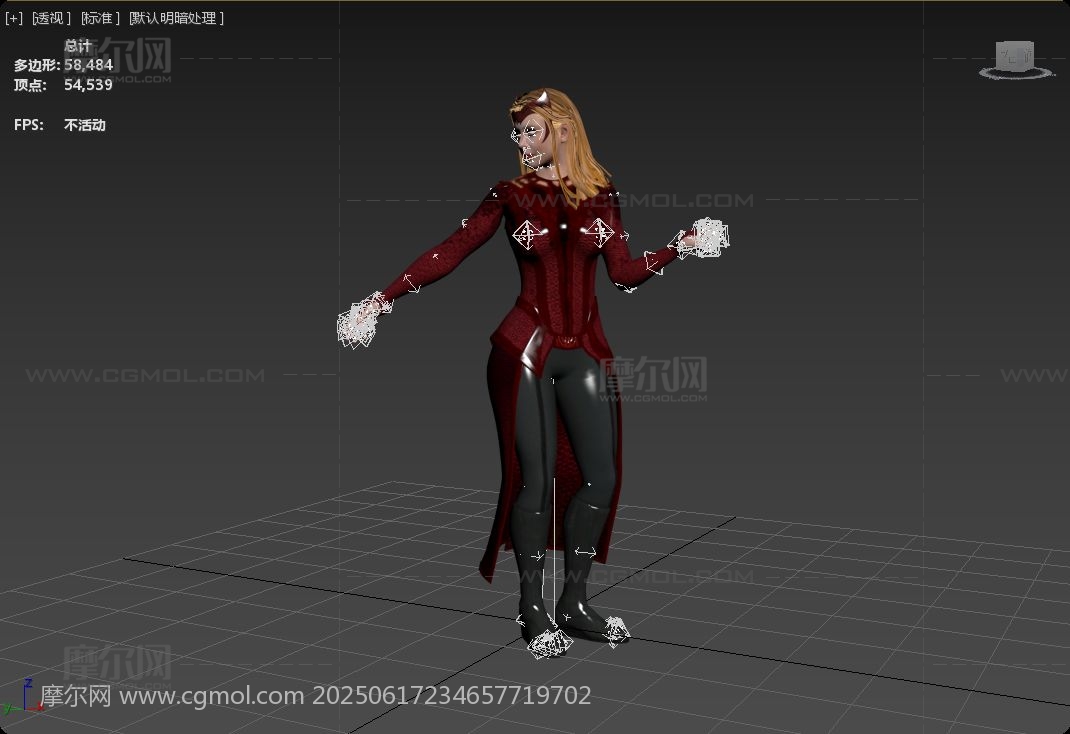
Task: Click the 顶点 statistics label
Action: pyautogui.click(x=30, y=85)
